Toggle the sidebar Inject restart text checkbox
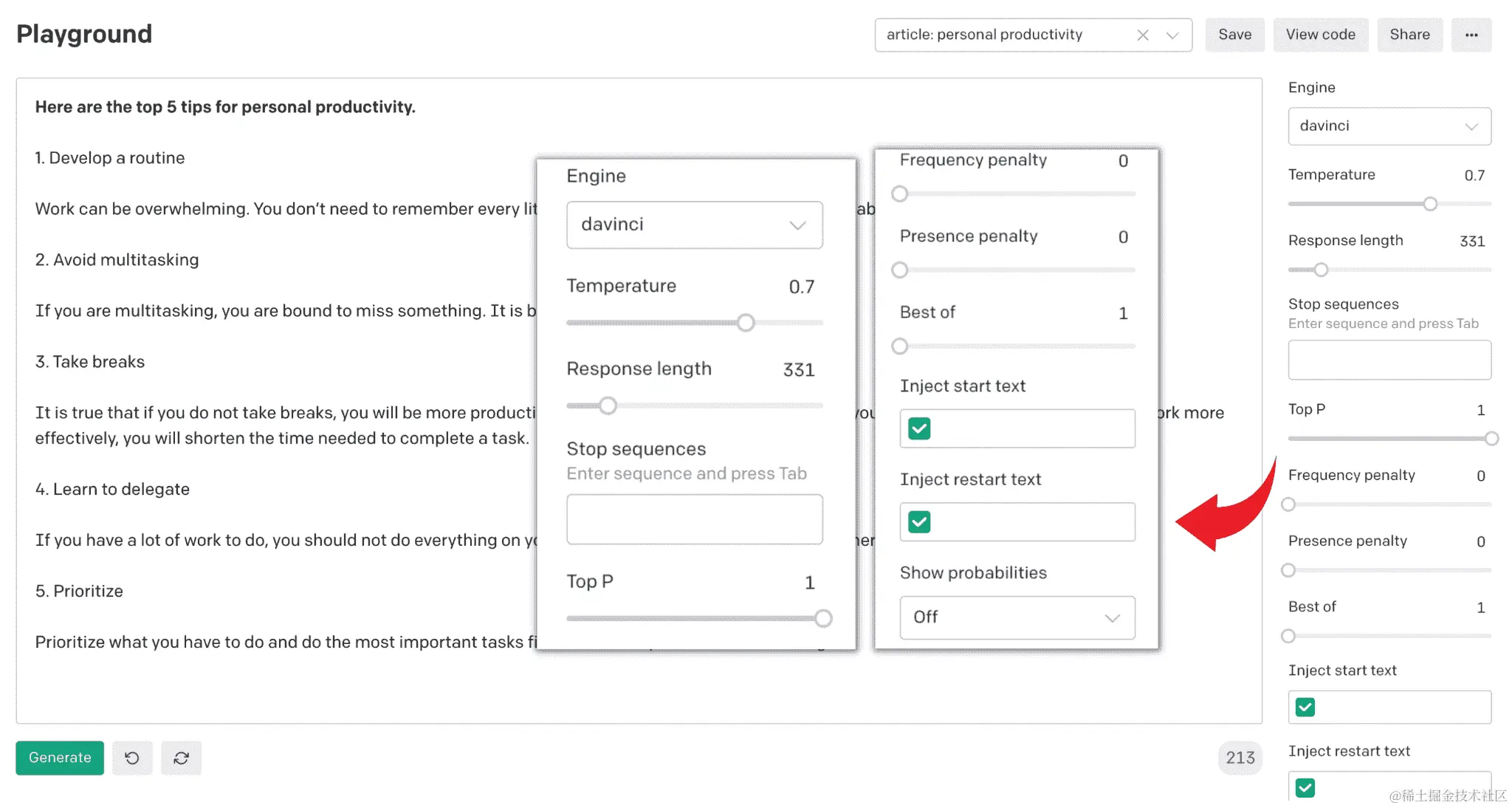Screen dimensions: 1512x808 coord(1305,788)
